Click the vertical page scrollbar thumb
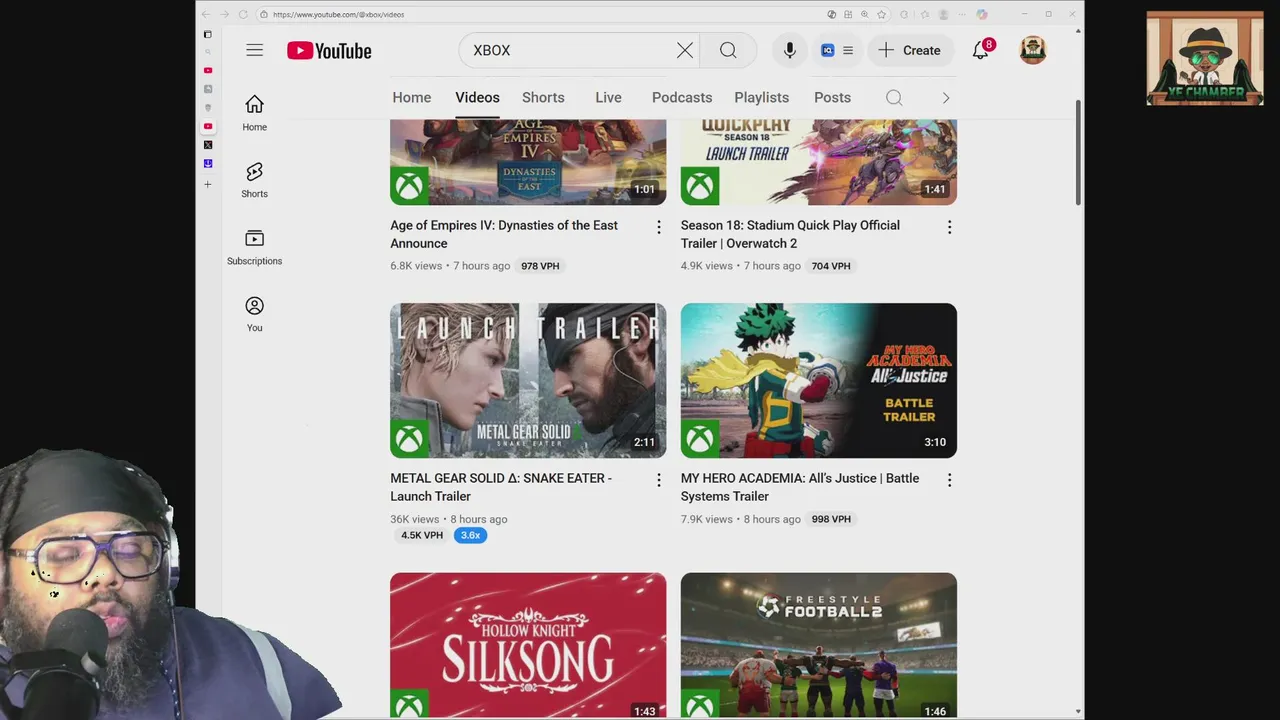 tap(1078, 152)
